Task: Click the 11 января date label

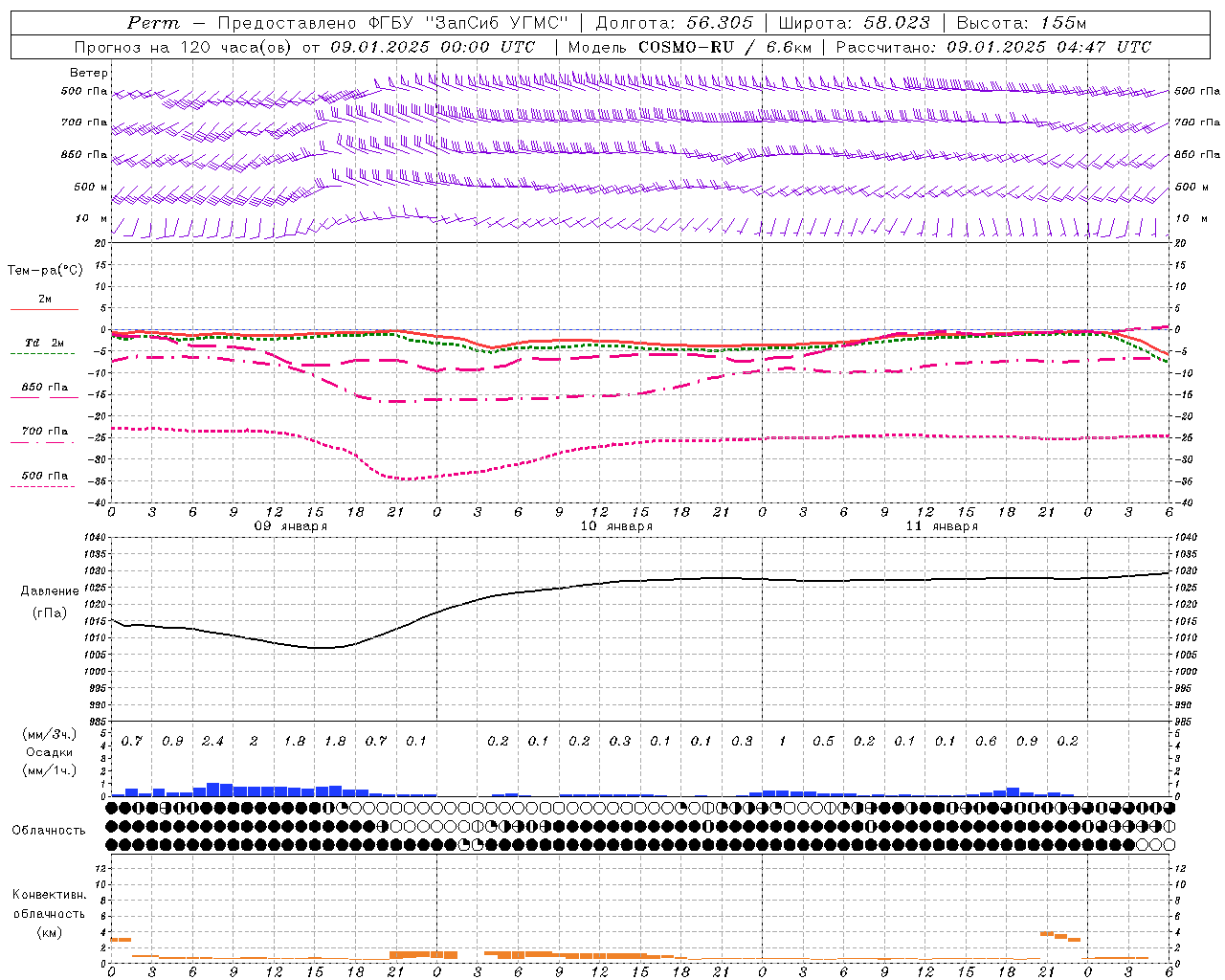Action: click(942, 526)
